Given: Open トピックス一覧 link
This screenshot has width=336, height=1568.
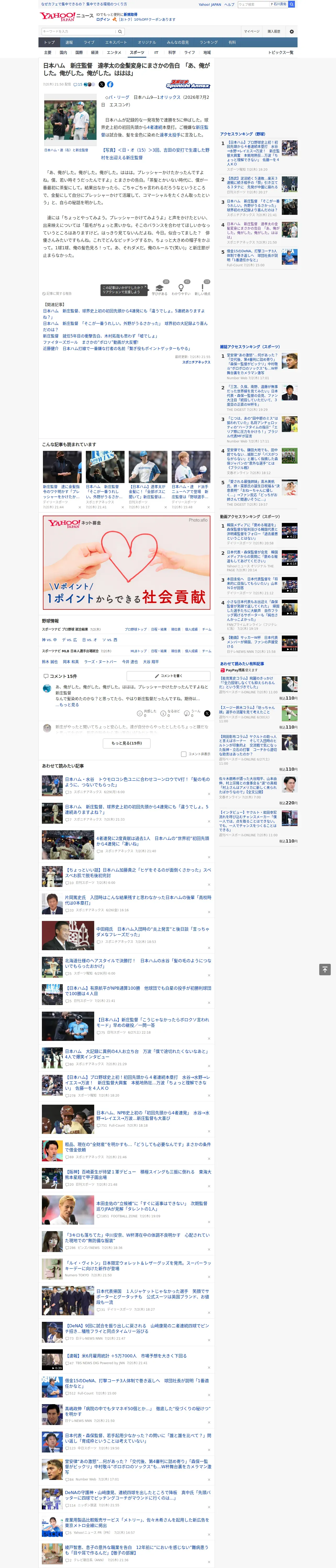Looking at the screenshot, I should (281, 52).
